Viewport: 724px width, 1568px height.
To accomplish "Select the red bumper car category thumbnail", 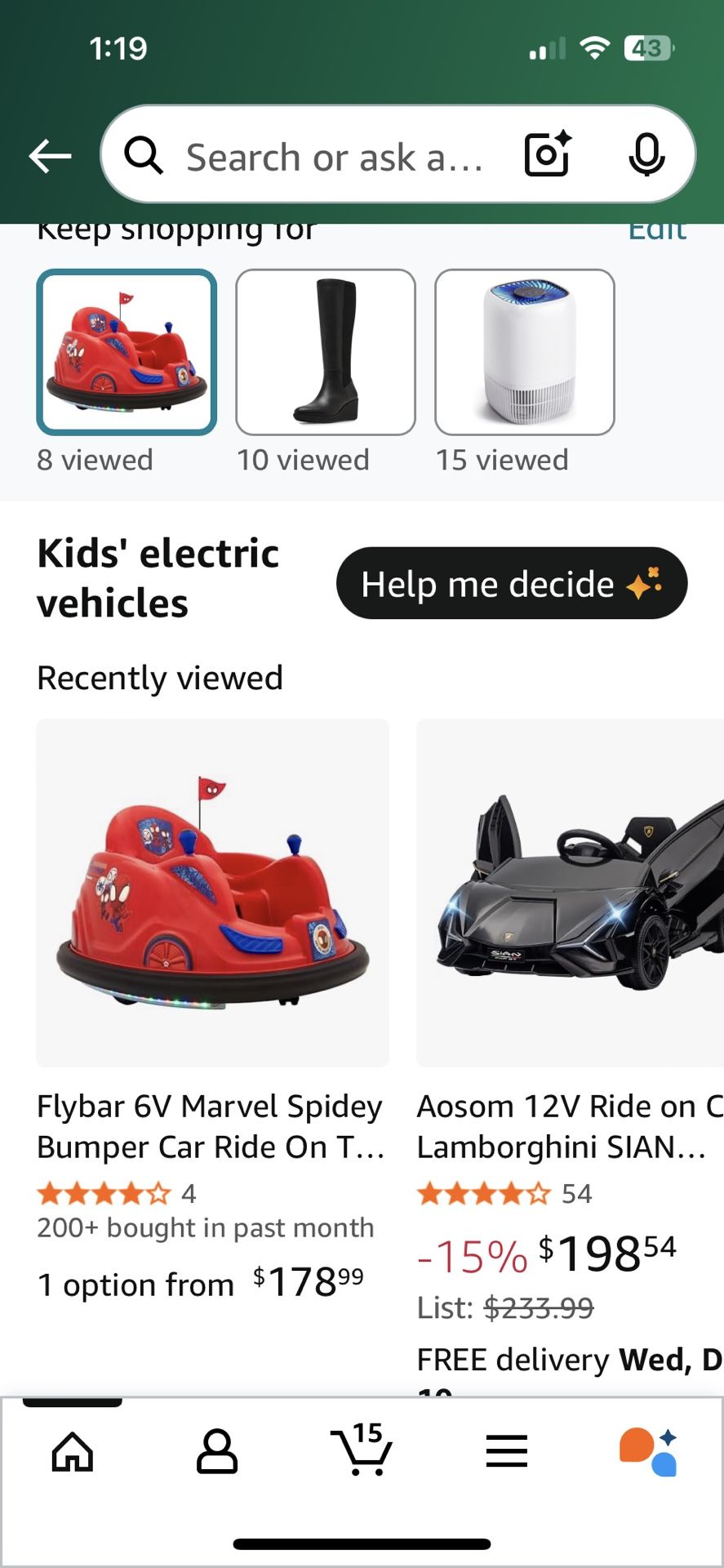I will click(127, 352).
